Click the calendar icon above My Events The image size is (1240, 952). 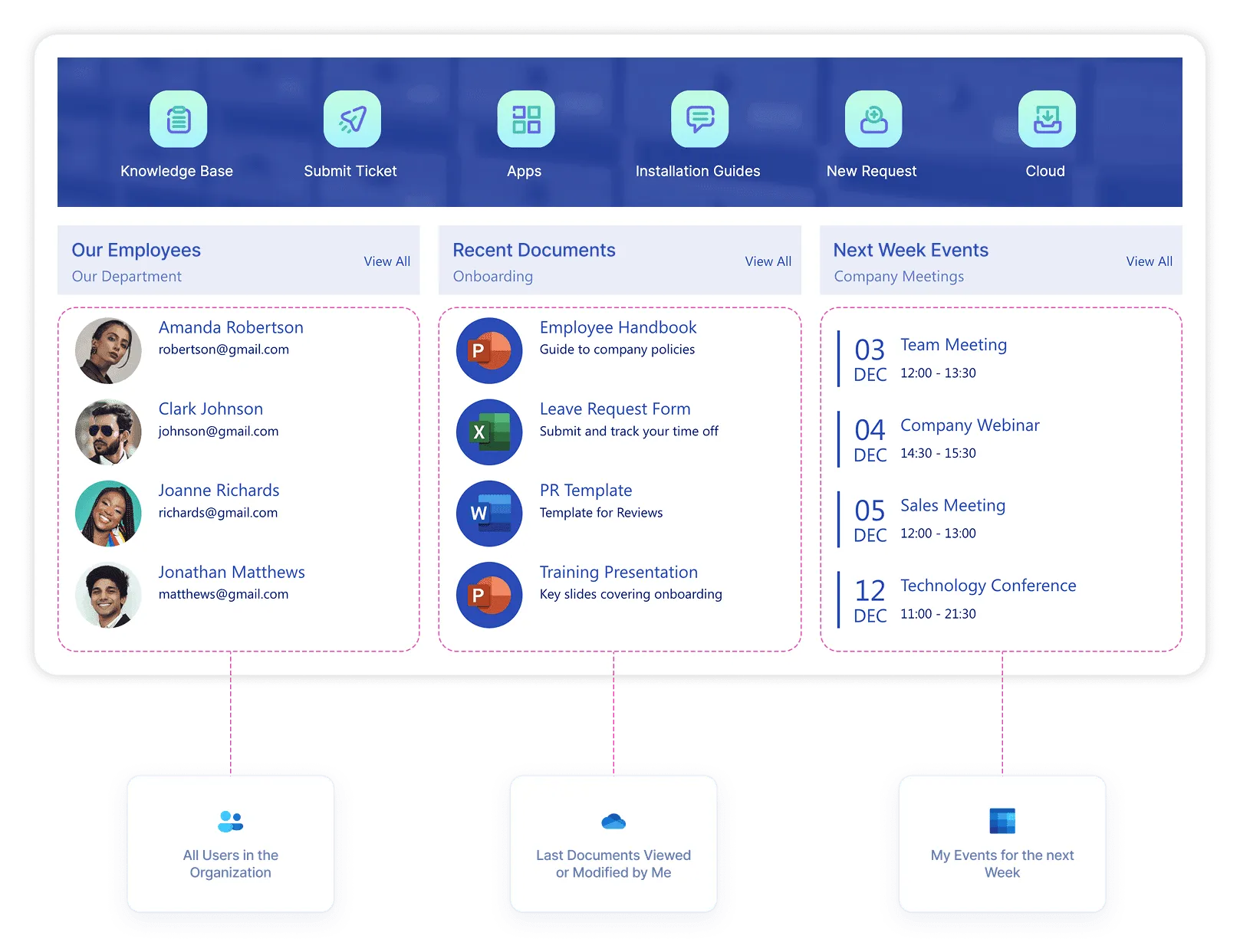1002,821
